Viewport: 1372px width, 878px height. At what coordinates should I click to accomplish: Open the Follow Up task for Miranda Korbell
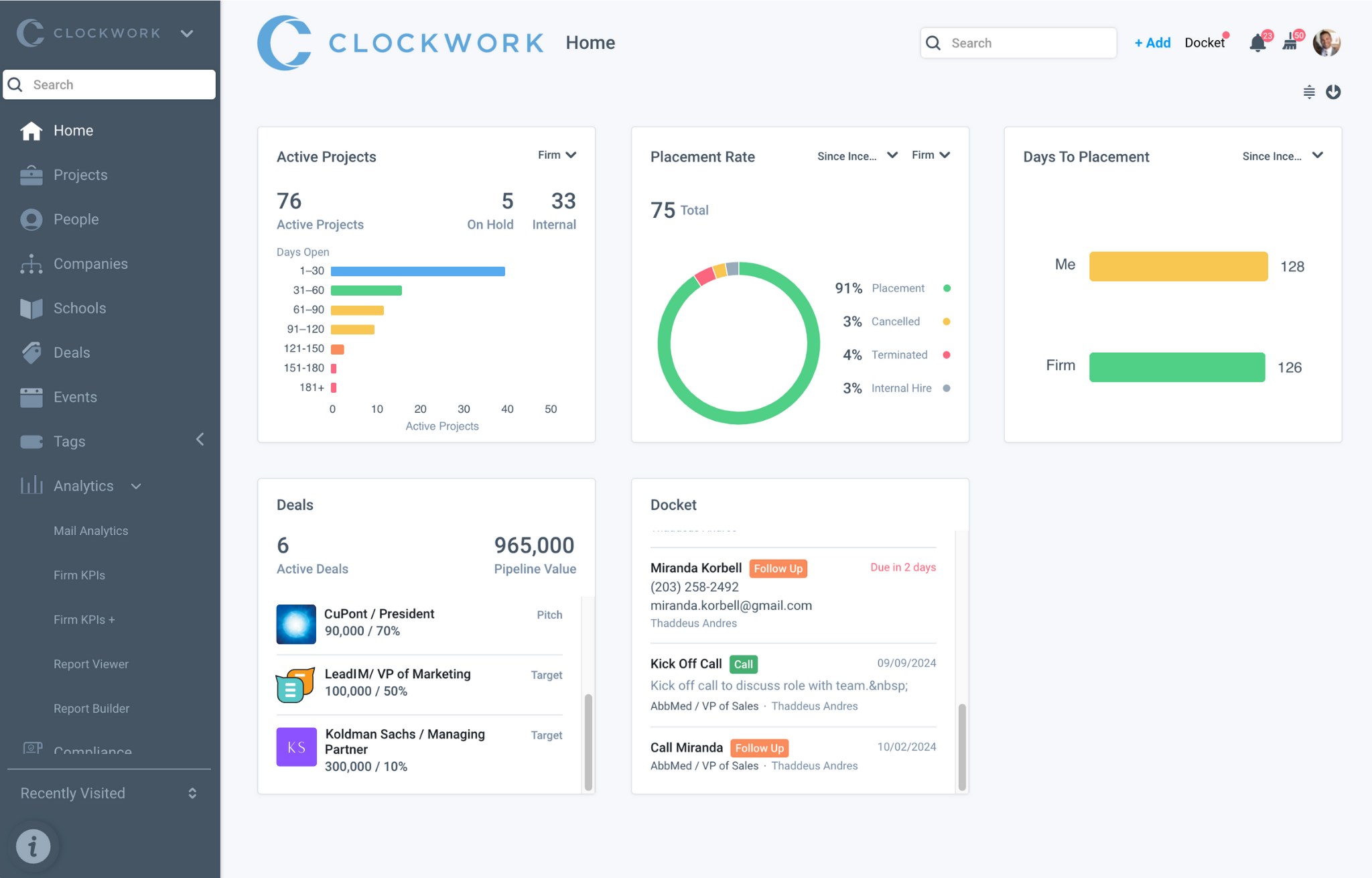point(777,568)
